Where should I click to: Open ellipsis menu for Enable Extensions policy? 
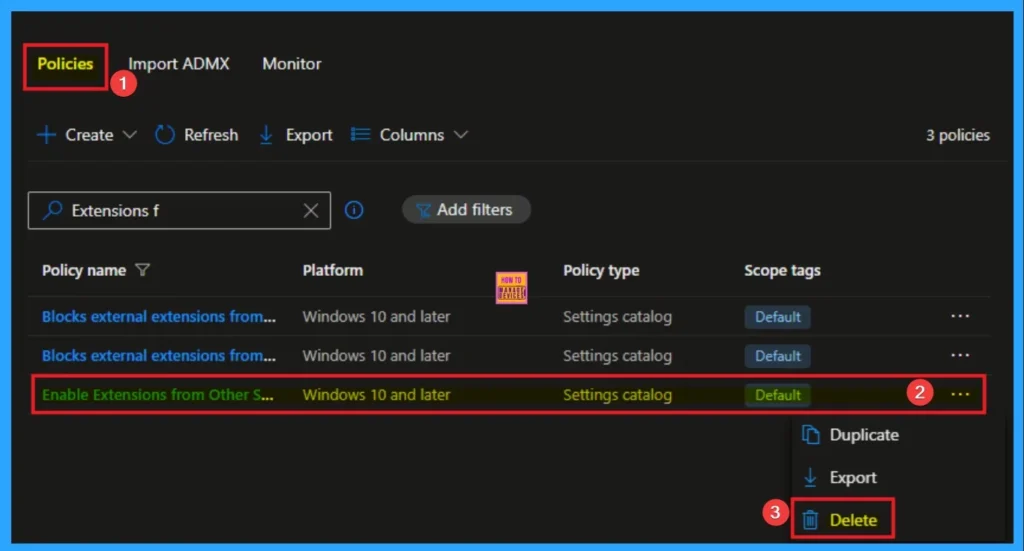tap(960, 394)
